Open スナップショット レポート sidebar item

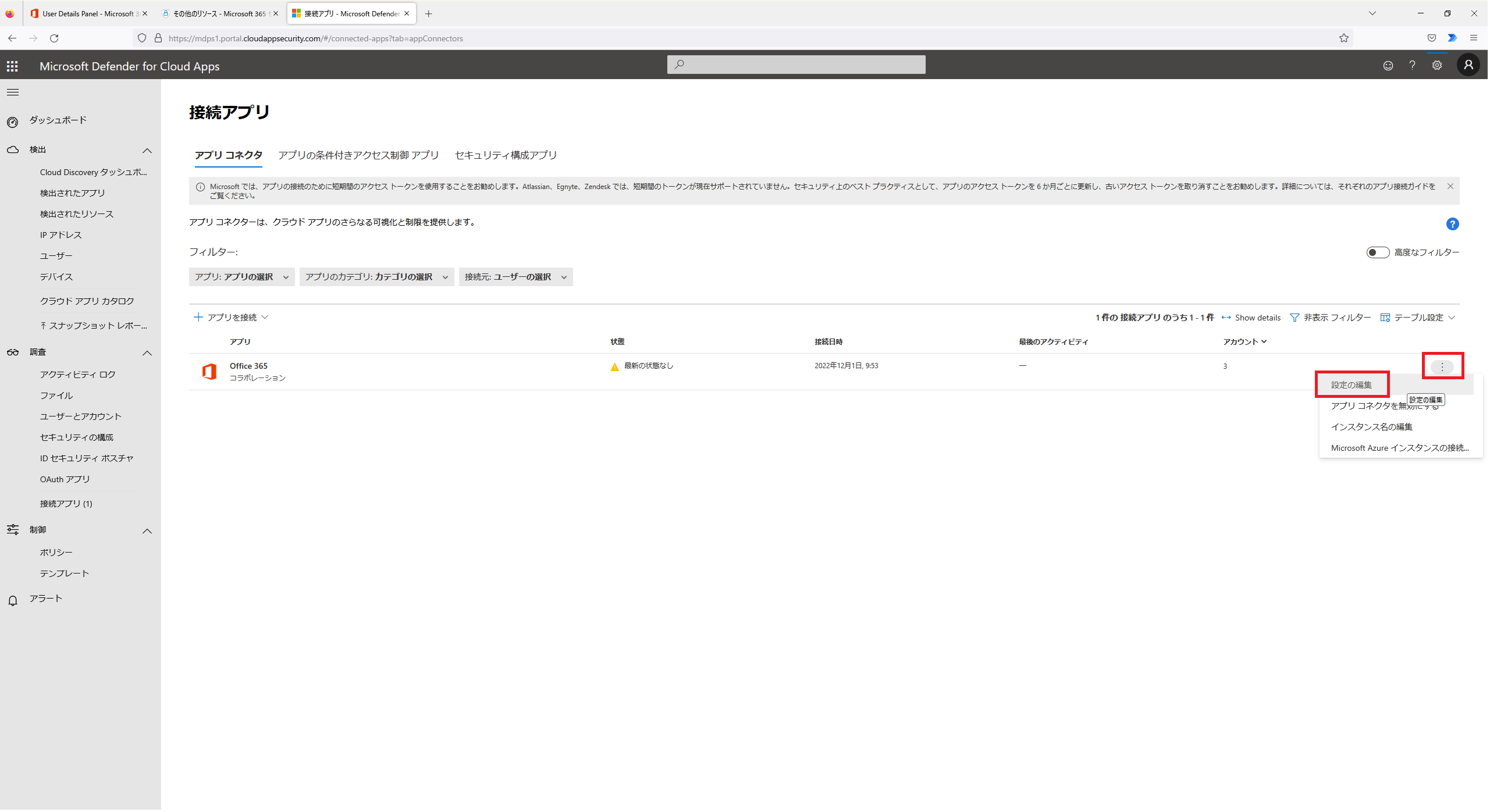pyautogui.click(x=94, y=326)
